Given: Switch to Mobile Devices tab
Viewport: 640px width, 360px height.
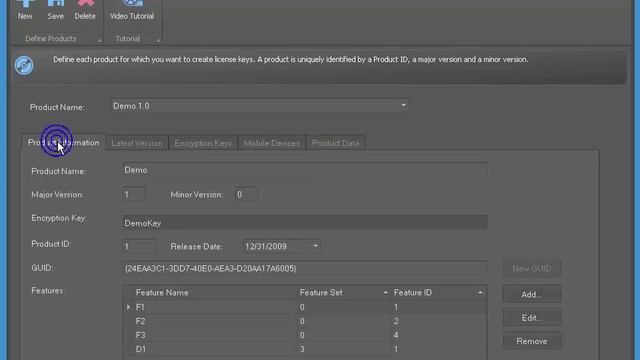Looking at the screenshot, I should pos(271,143).
